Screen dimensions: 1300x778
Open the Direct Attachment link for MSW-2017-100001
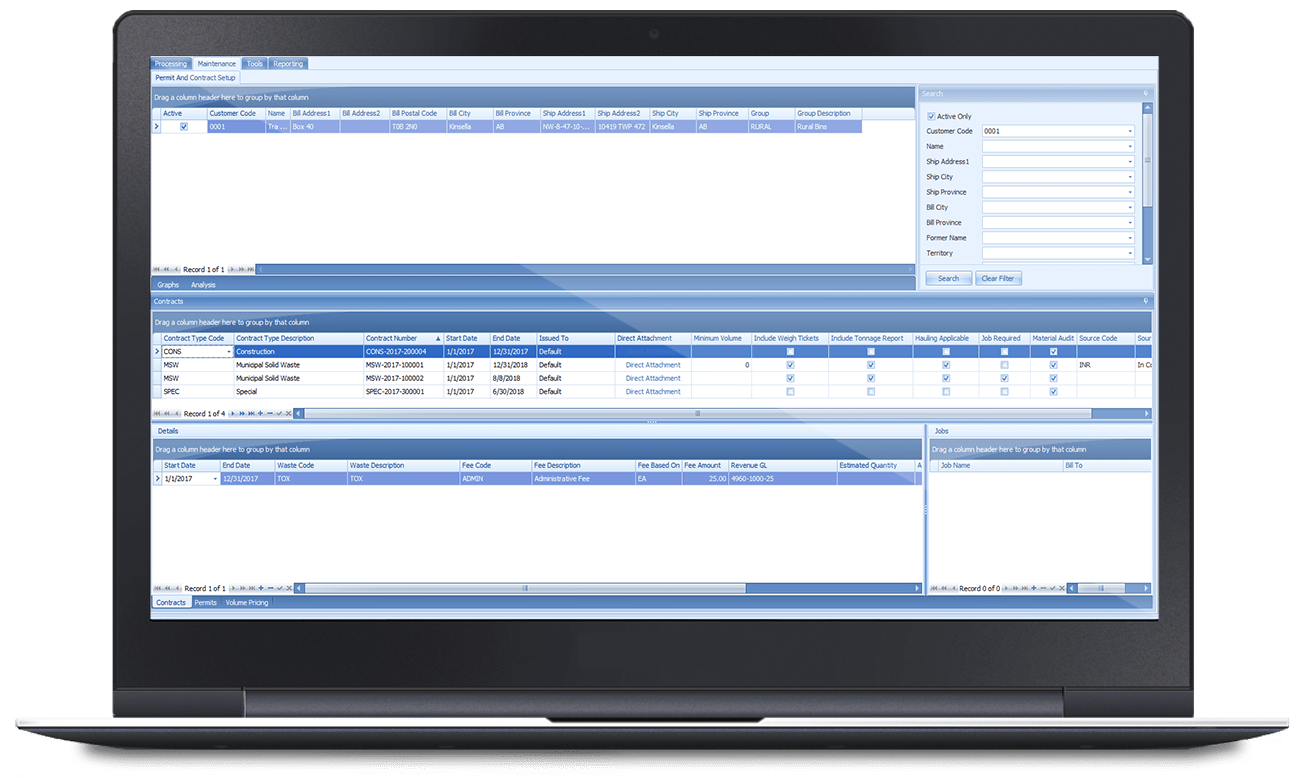651,364
